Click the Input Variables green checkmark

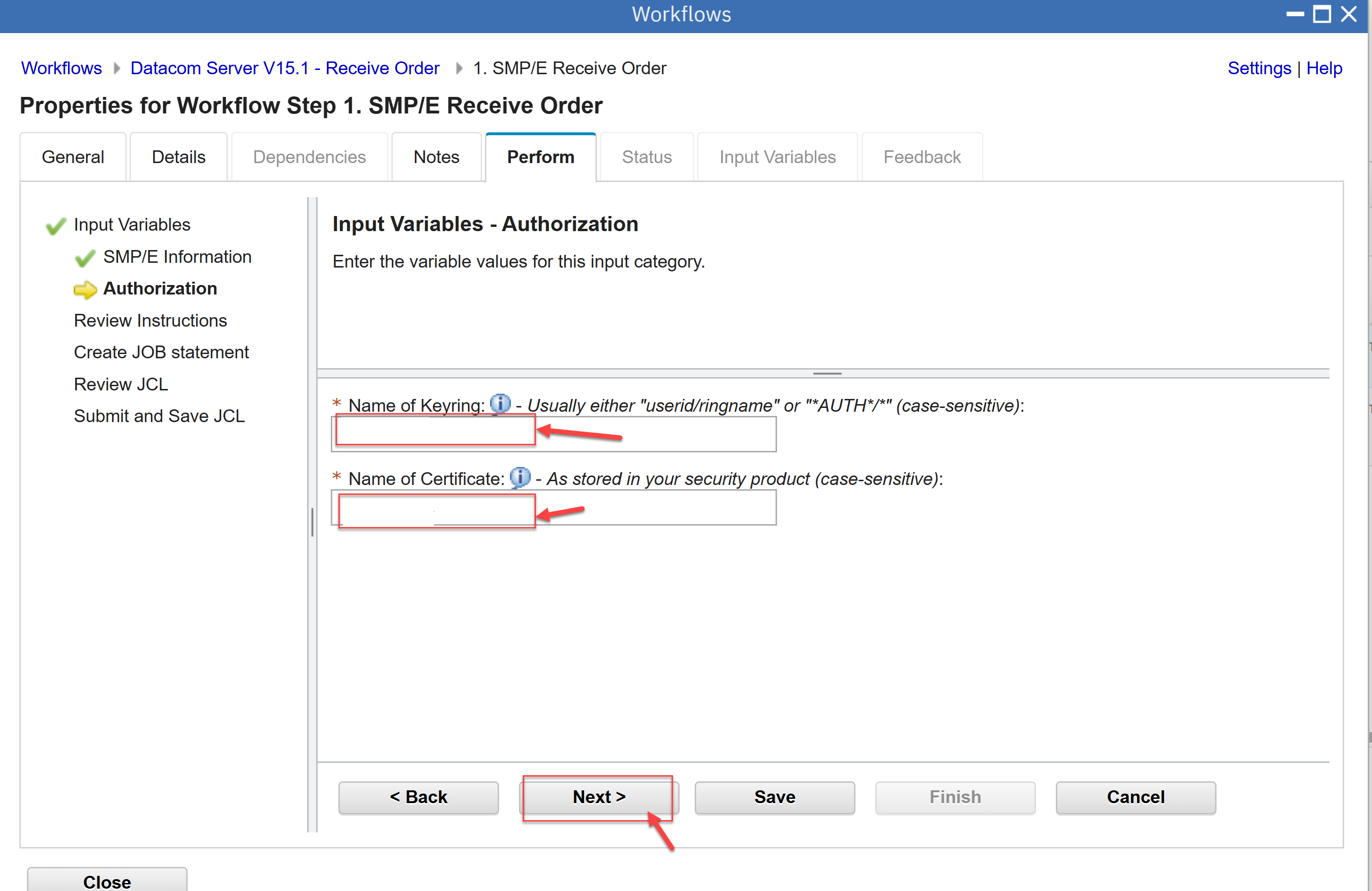point(55,225)
